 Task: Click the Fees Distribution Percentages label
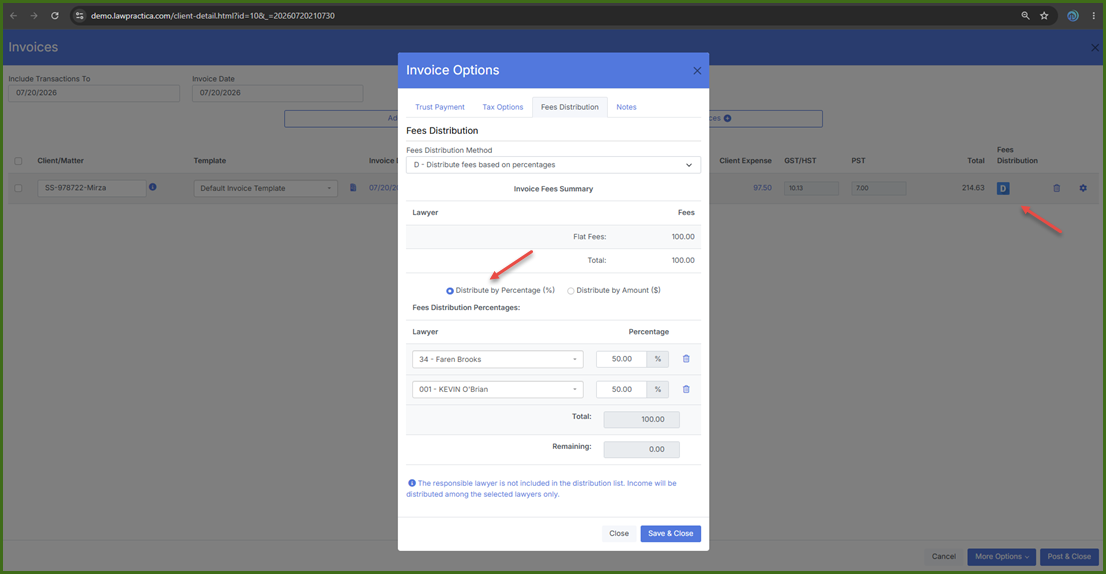(x=466, y=307)
